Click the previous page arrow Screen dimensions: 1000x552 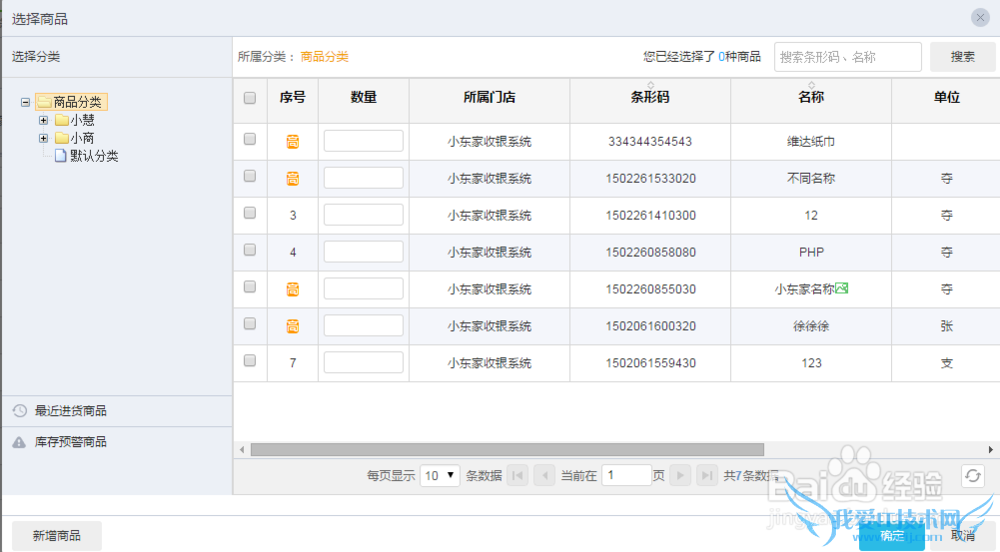pos(544,476)
